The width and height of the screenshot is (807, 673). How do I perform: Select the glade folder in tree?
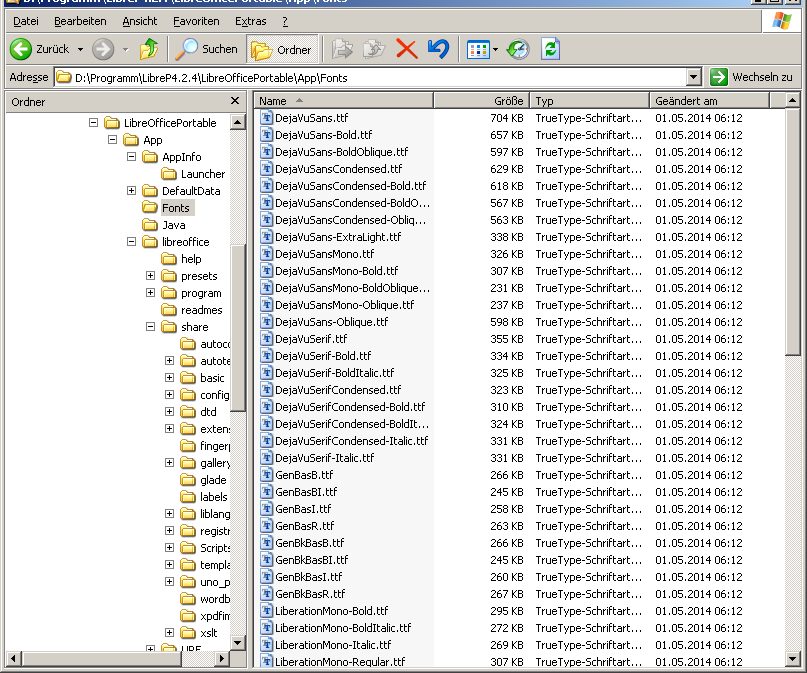[213, 480]
